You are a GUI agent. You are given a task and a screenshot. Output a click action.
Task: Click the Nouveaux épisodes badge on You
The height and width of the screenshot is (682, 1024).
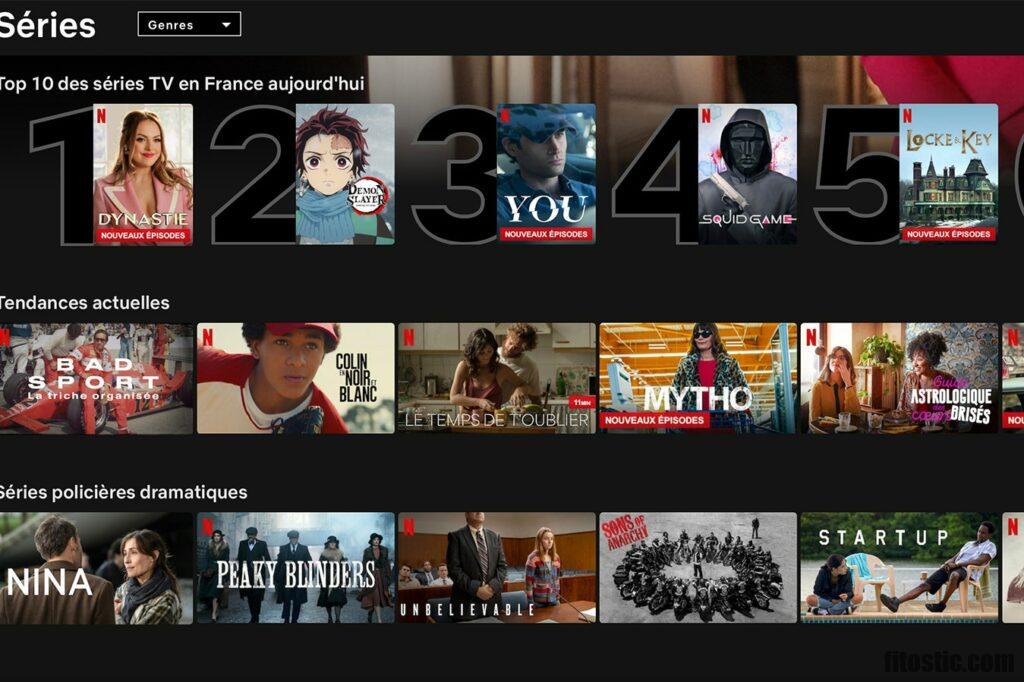[x=545, y=231]
